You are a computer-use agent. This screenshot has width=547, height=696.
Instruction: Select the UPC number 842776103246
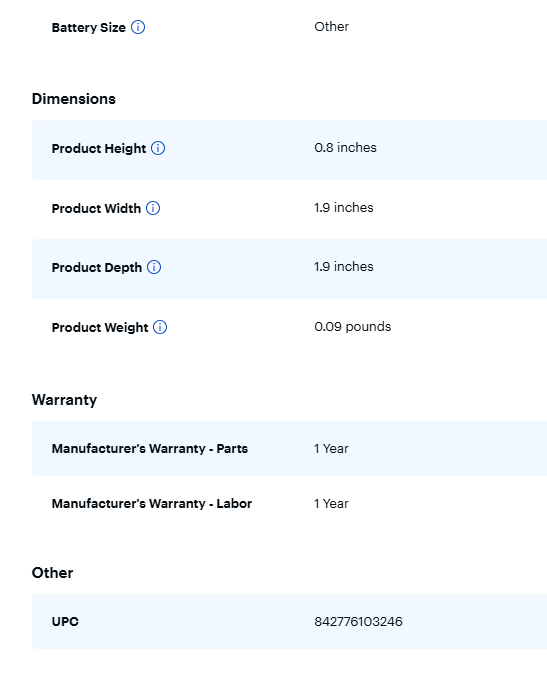coord(358,621)
